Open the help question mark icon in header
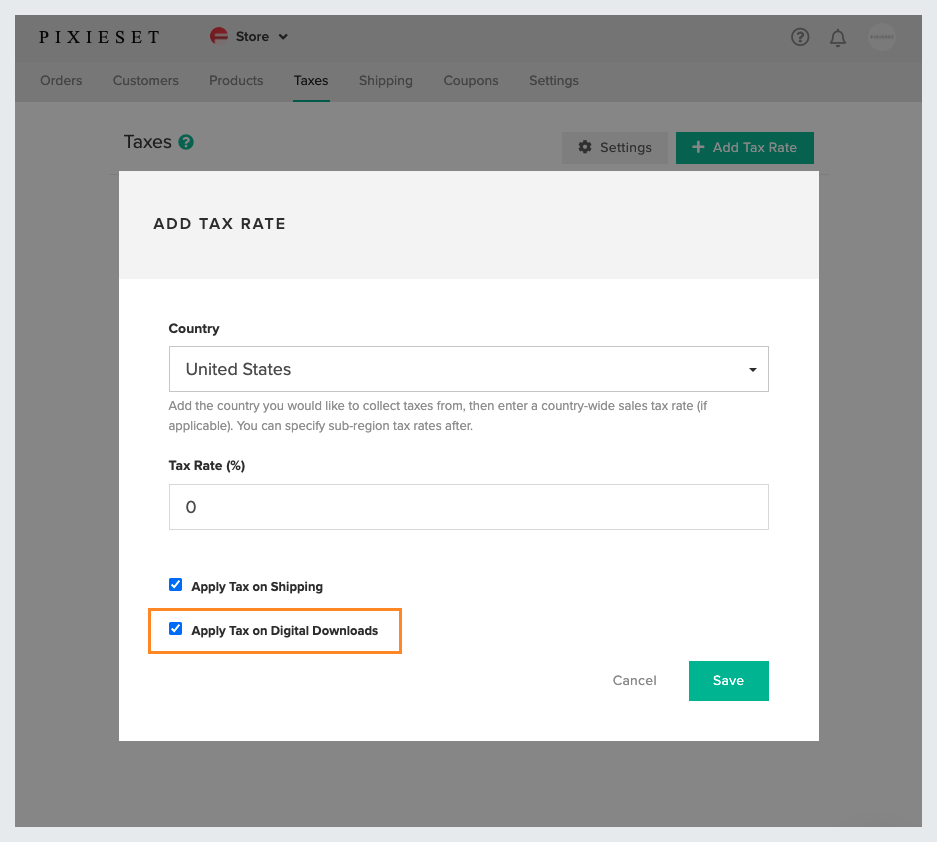 (x=800, y=37)
